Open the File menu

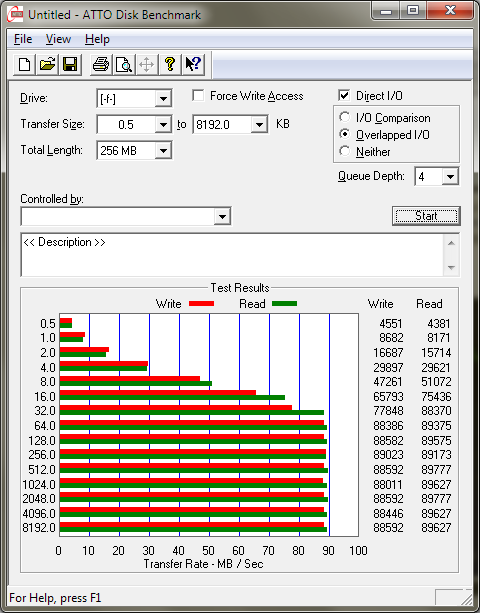23,39
